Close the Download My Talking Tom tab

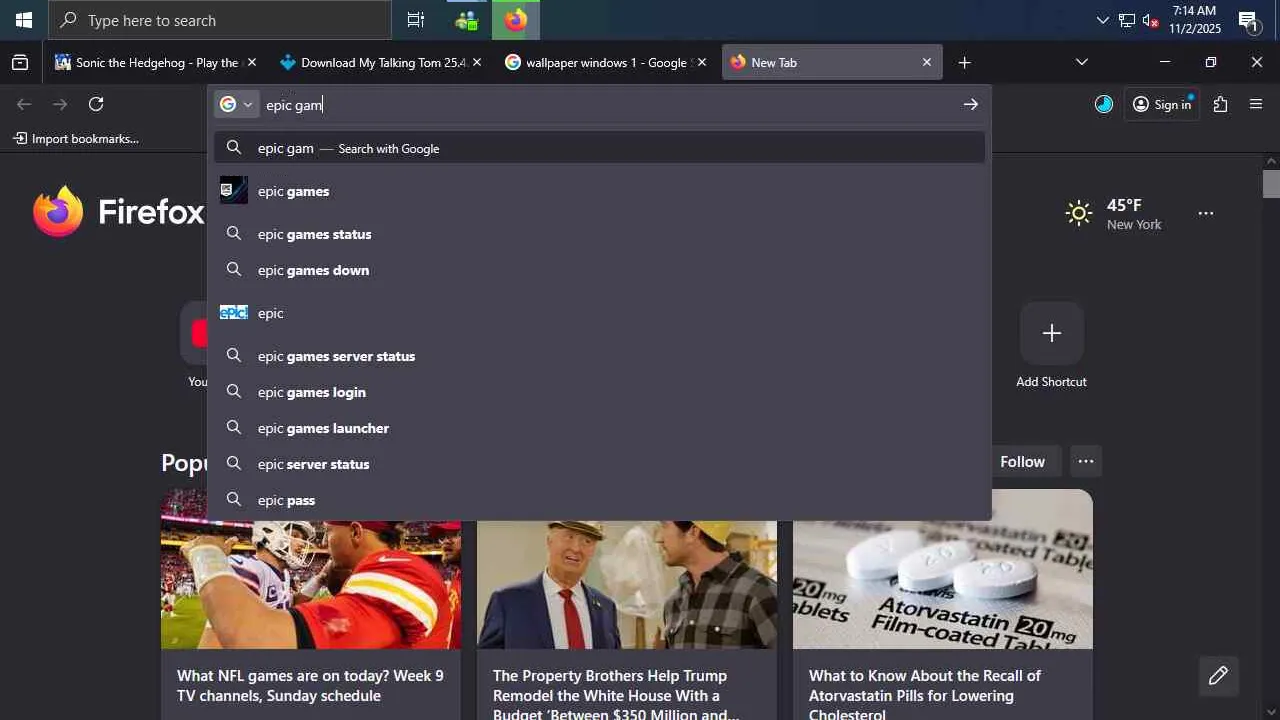click(477, 62)
